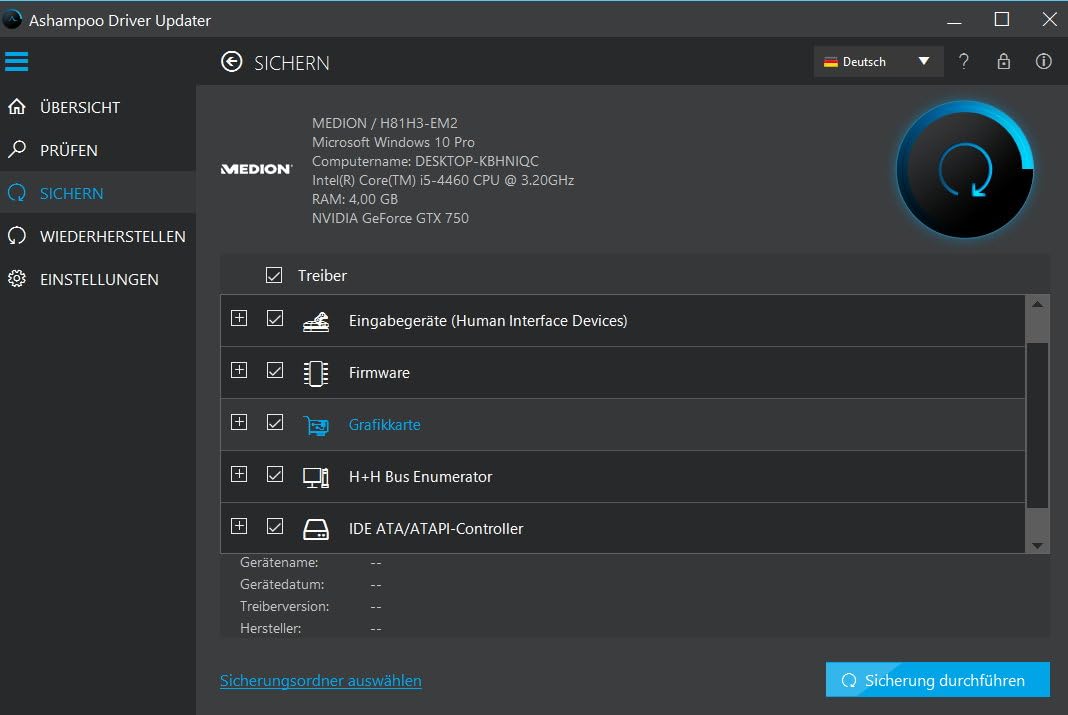Select the Firmware row label
1068x715 pixels.
pos(379,373)
